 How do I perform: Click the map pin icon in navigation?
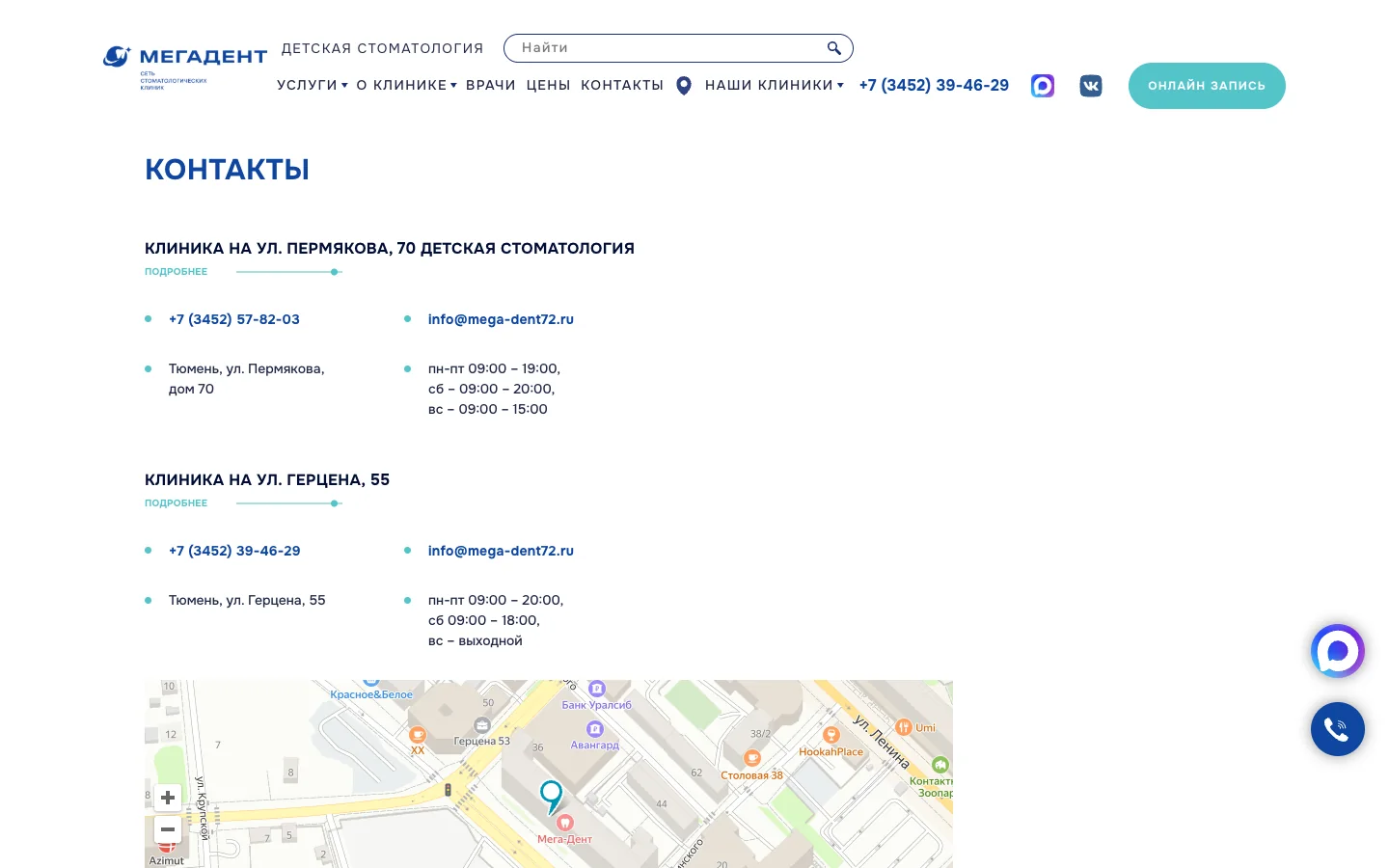[x=684, y=86]
